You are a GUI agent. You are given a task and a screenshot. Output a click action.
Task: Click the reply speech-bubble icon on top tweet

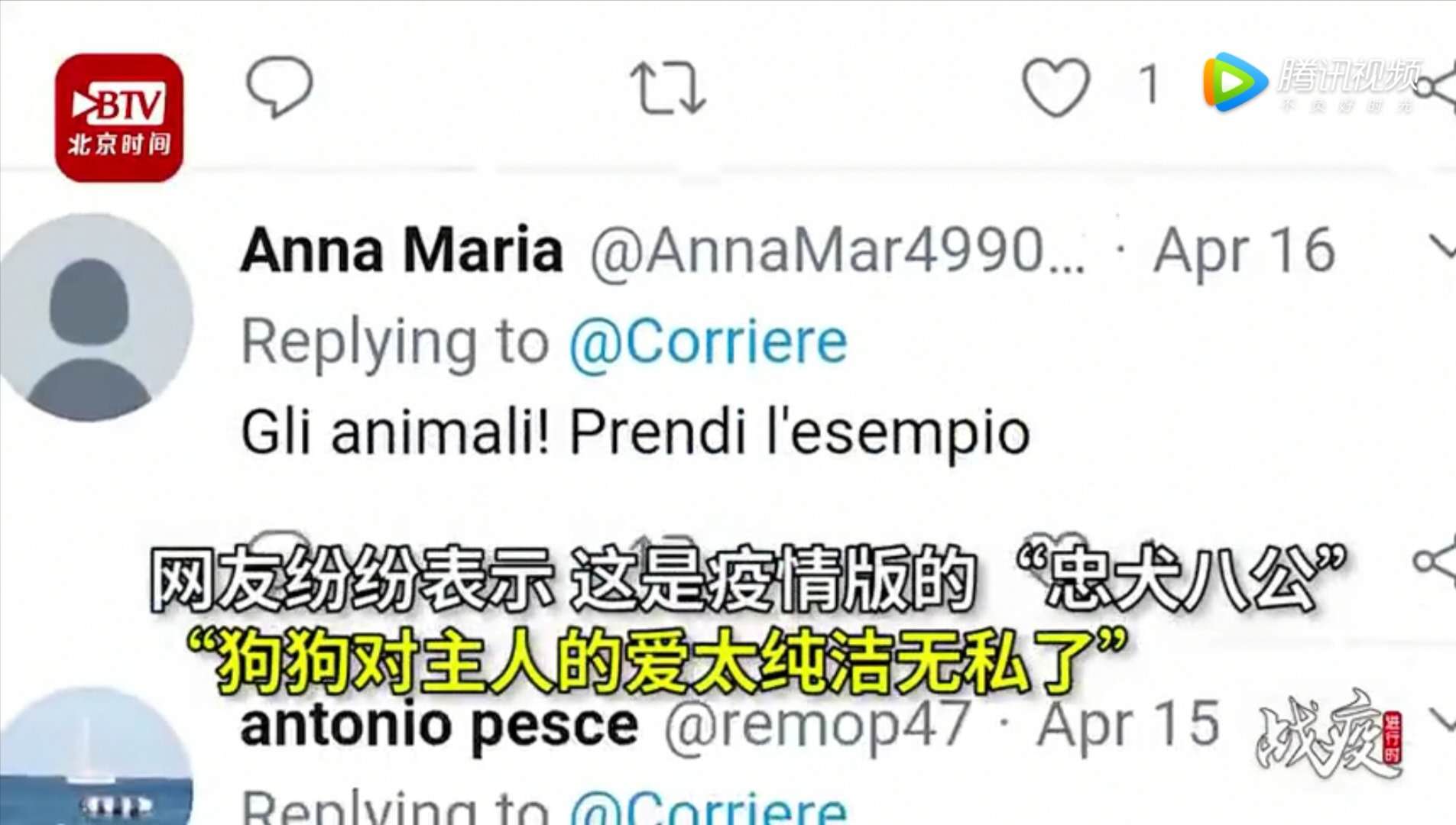pyautogui.click(x=279, y=86)
